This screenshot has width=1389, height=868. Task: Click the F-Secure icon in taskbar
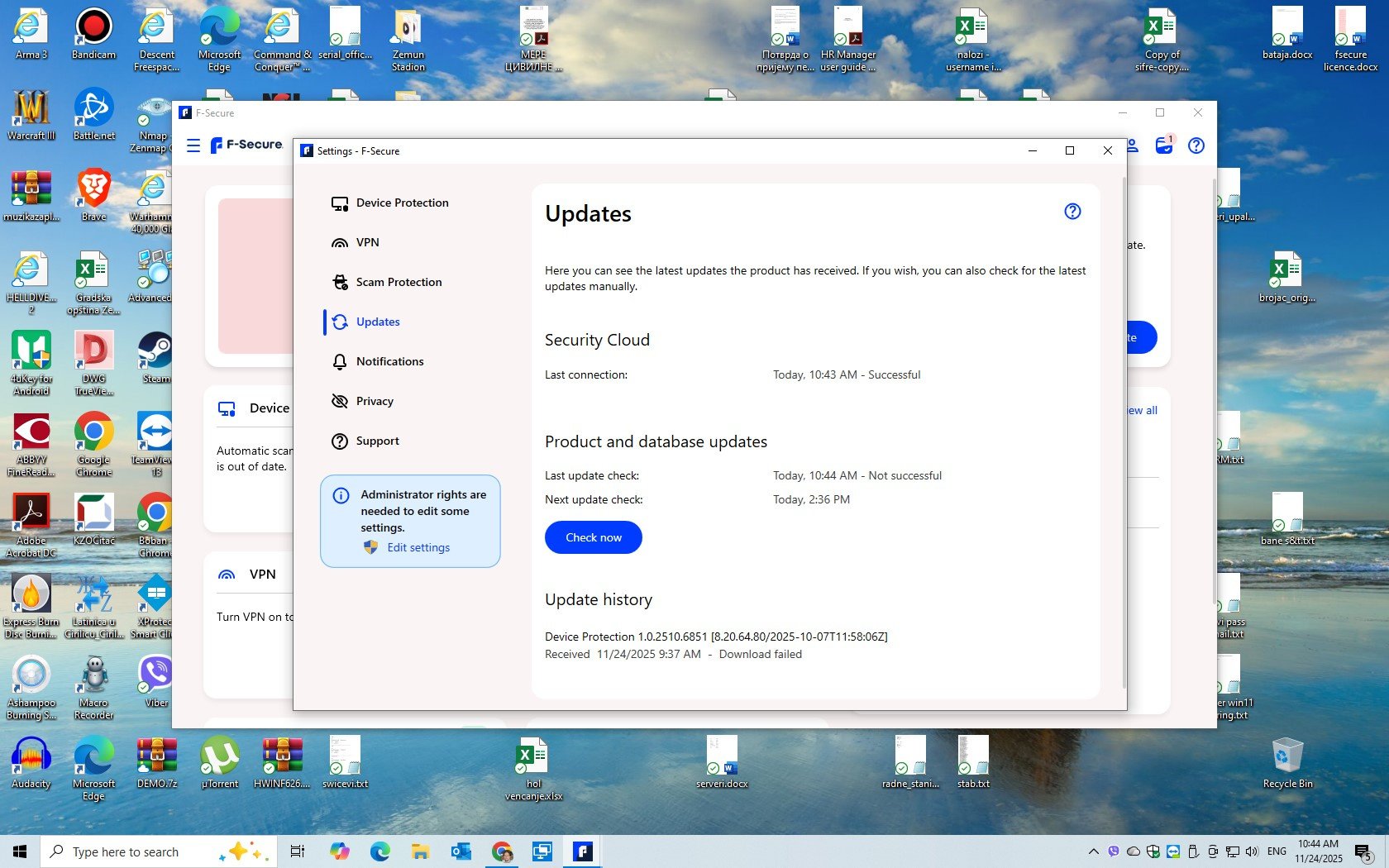583,851
